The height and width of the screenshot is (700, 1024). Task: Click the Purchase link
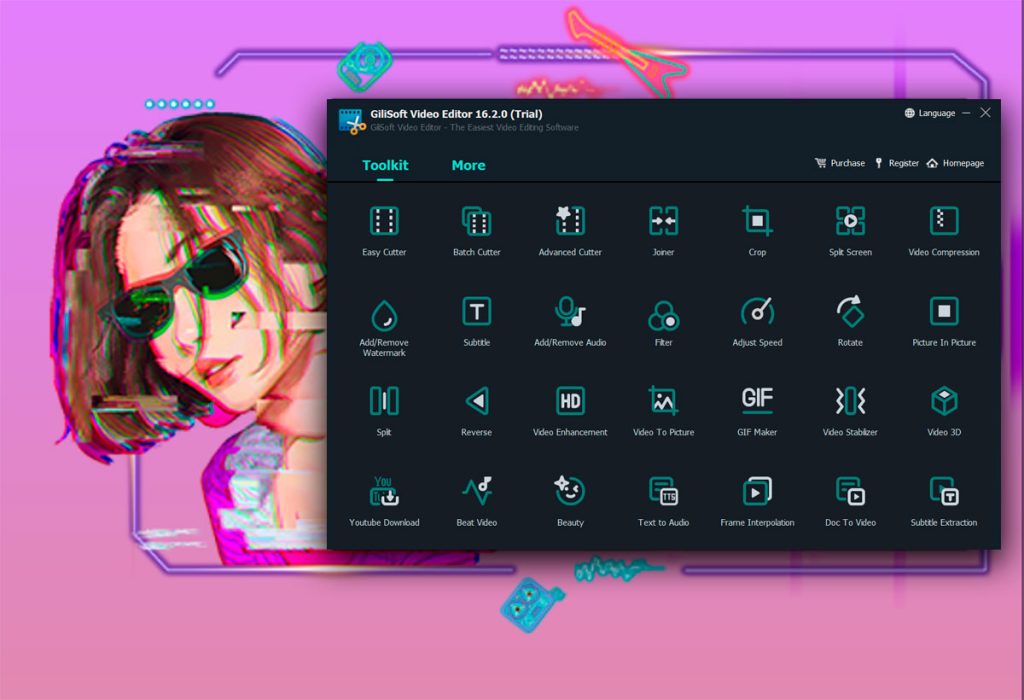(x=840, y=163)
